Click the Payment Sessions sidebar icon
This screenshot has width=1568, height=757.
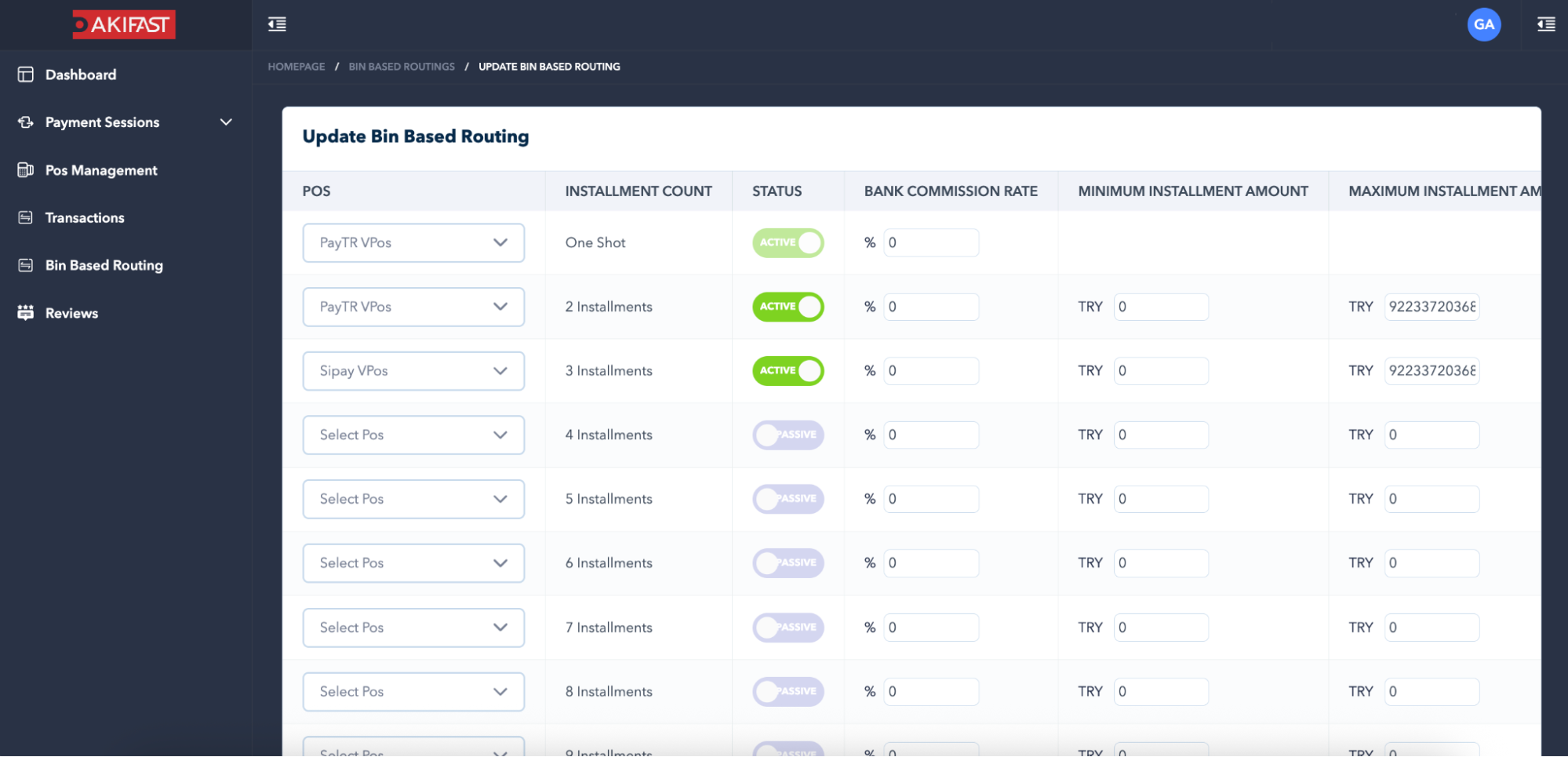(26, 122)
